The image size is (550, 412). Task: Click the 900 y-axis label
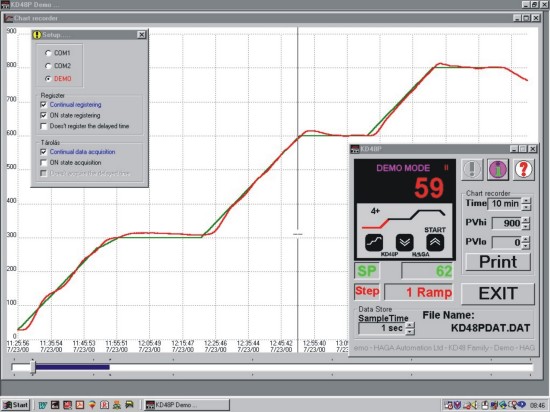[11, 31]
